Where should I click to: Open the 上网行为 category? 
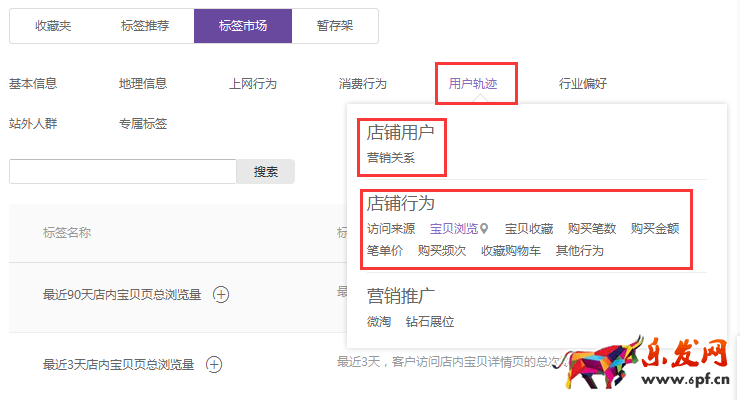coord(253,84)
